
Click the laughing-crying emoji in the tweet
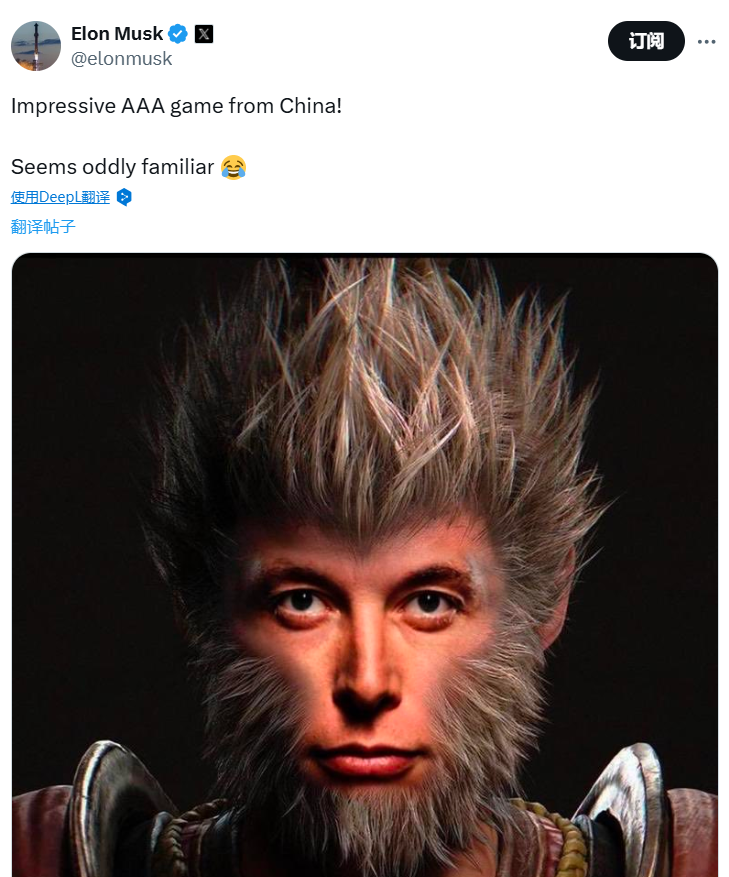[x=233, y=167]
